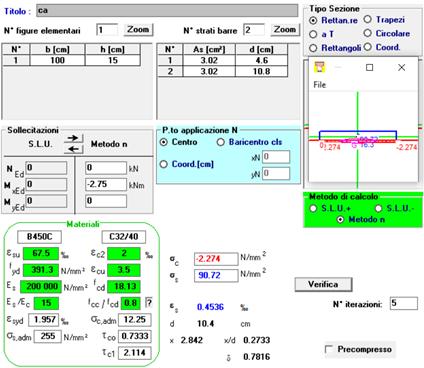Select the Circolare section type
This screenshot has width=424, height=368.
(x=387, y=33)
